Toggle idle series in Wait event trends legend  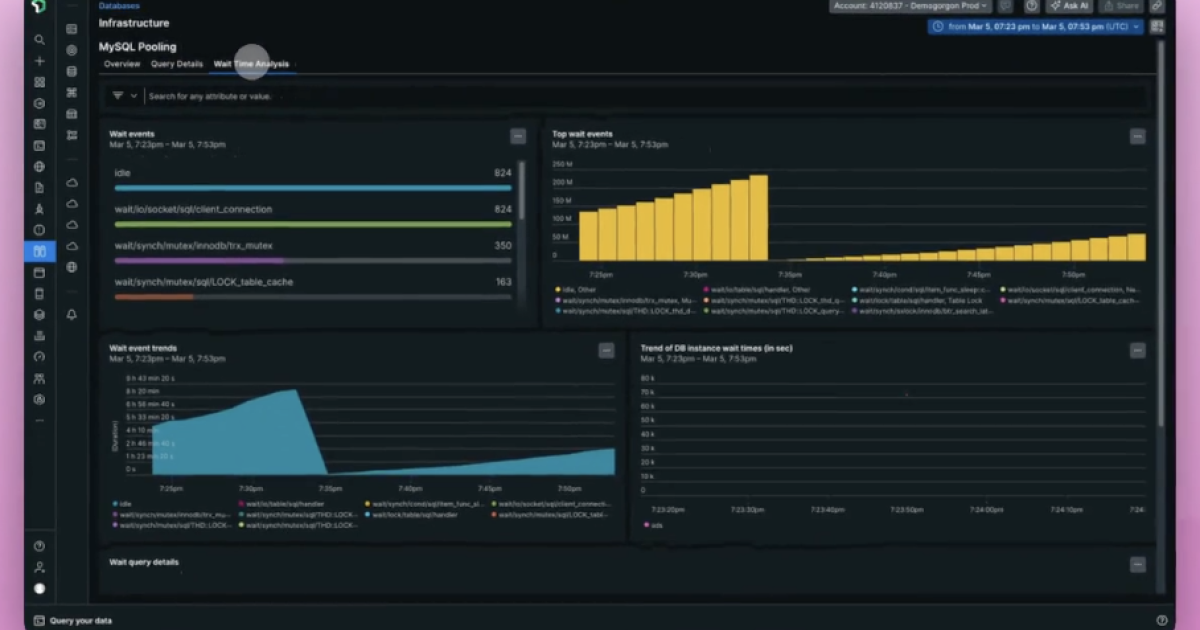[x=122, y=504]
